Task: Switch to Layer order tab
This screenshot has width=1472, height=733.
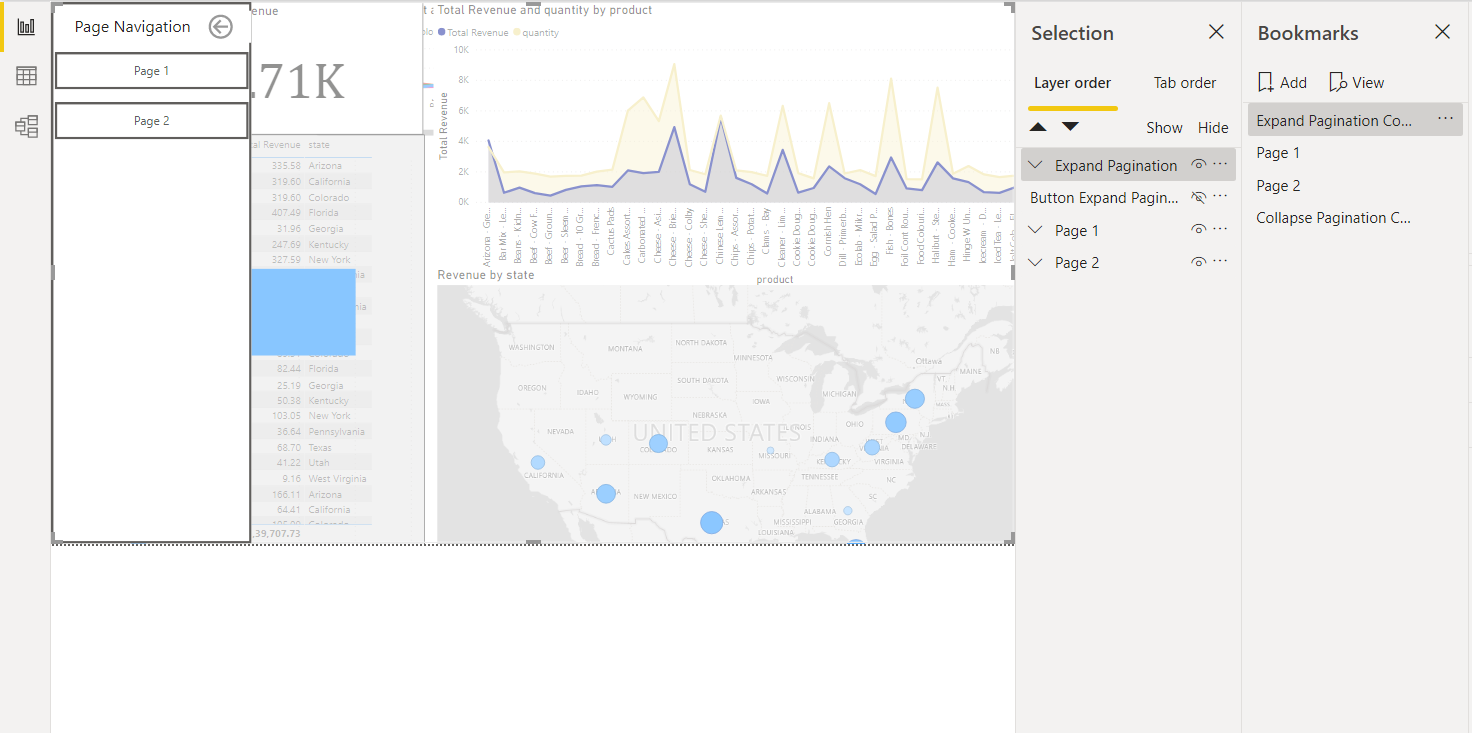Action: click(1072, 83)
